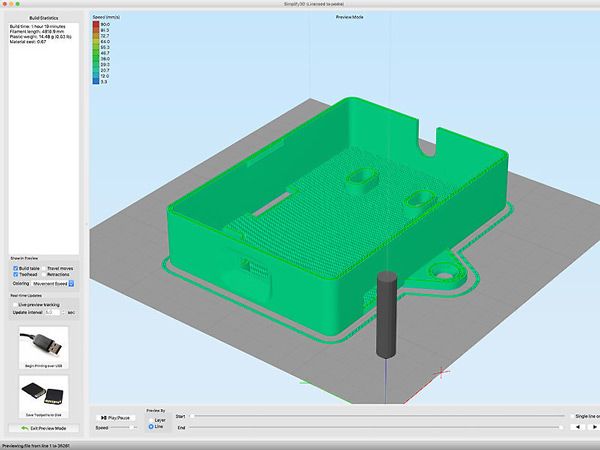
Task: Click the Update interval stepper arrows
Action: click(62, 312)
